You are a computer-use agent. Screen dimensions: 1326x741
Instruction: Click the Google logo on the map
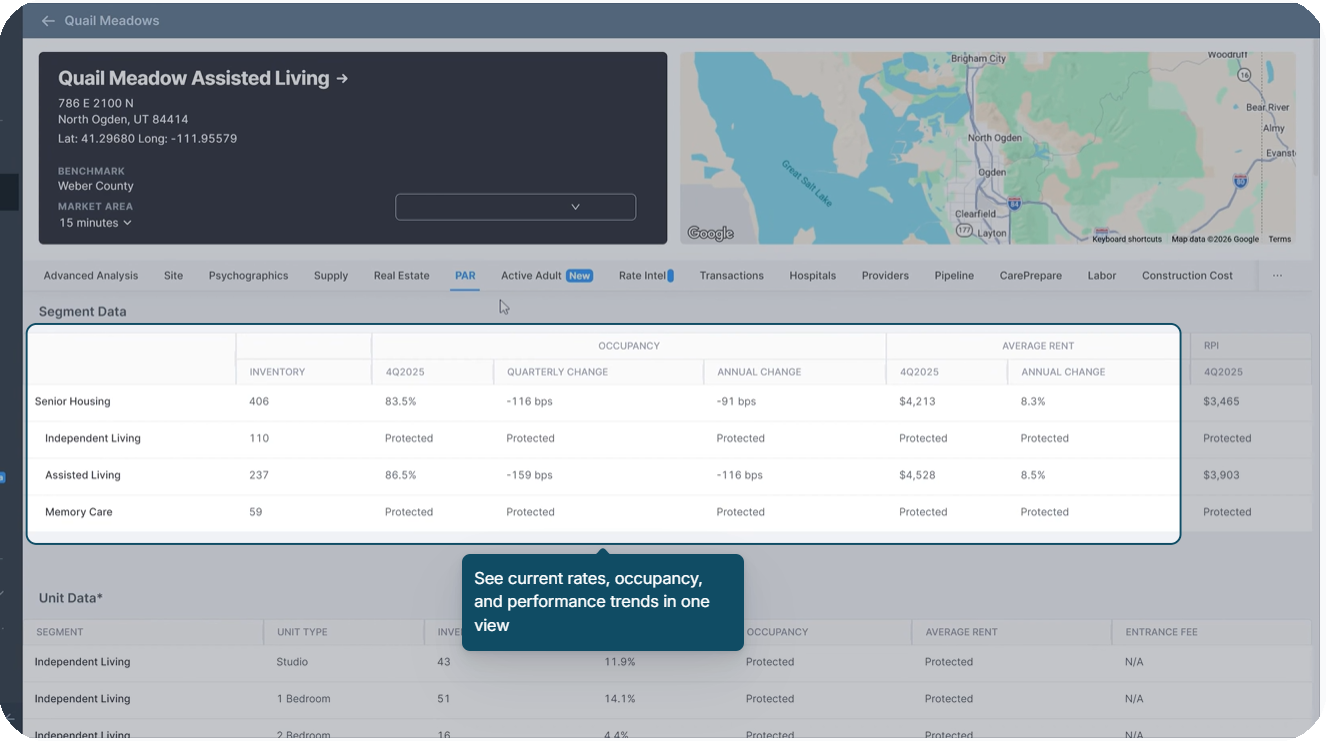(x=710, y=233)
